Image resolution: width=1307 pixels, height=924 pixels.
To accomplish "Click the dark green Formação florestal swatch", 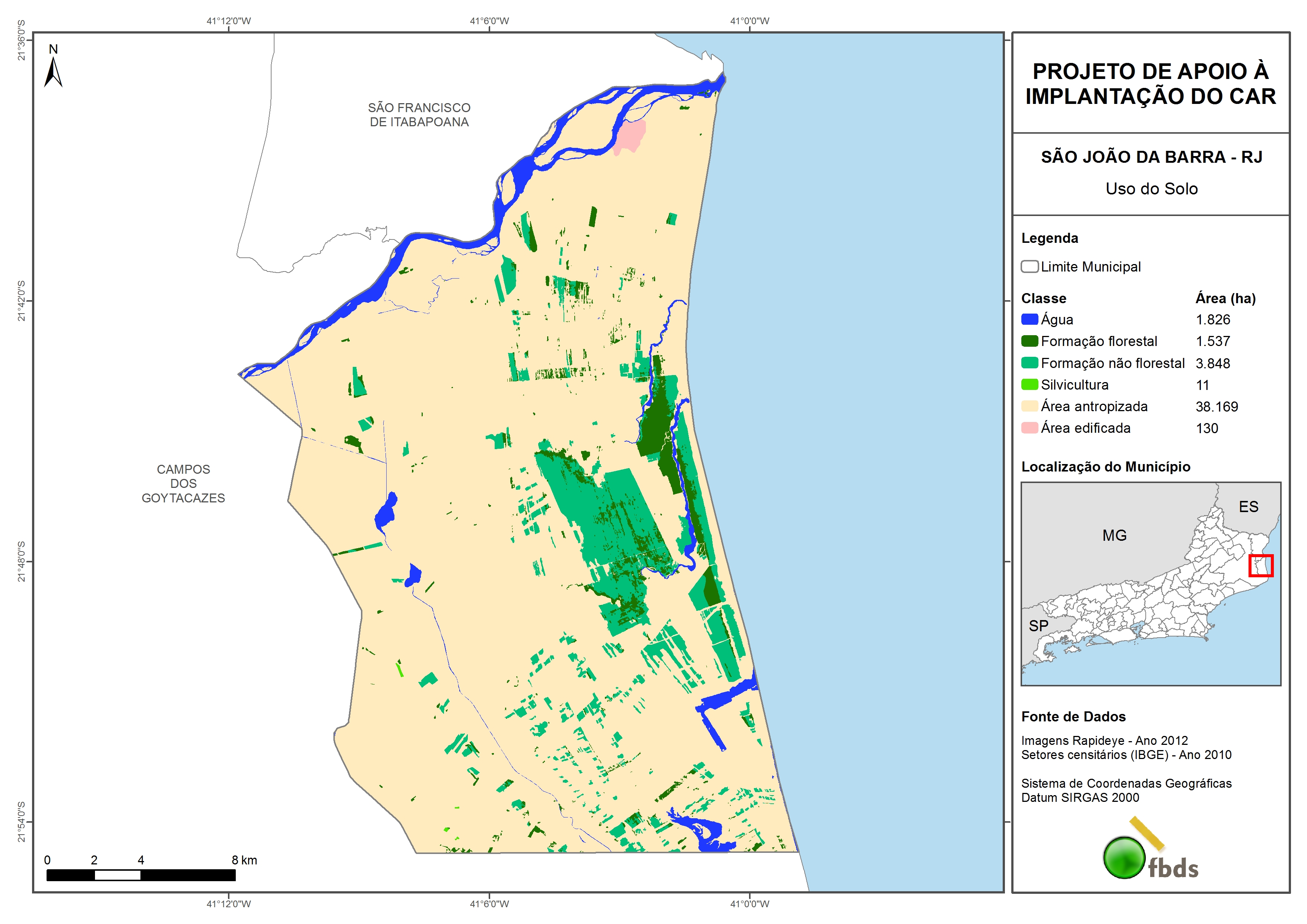I will point(1029,341).
